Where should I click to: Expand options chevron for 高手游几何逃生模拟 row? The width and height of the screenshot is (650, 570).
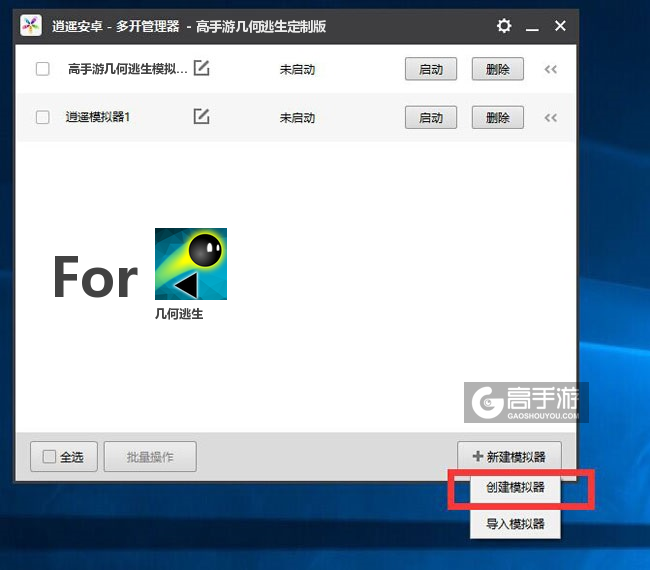click(x=551, y=69)
